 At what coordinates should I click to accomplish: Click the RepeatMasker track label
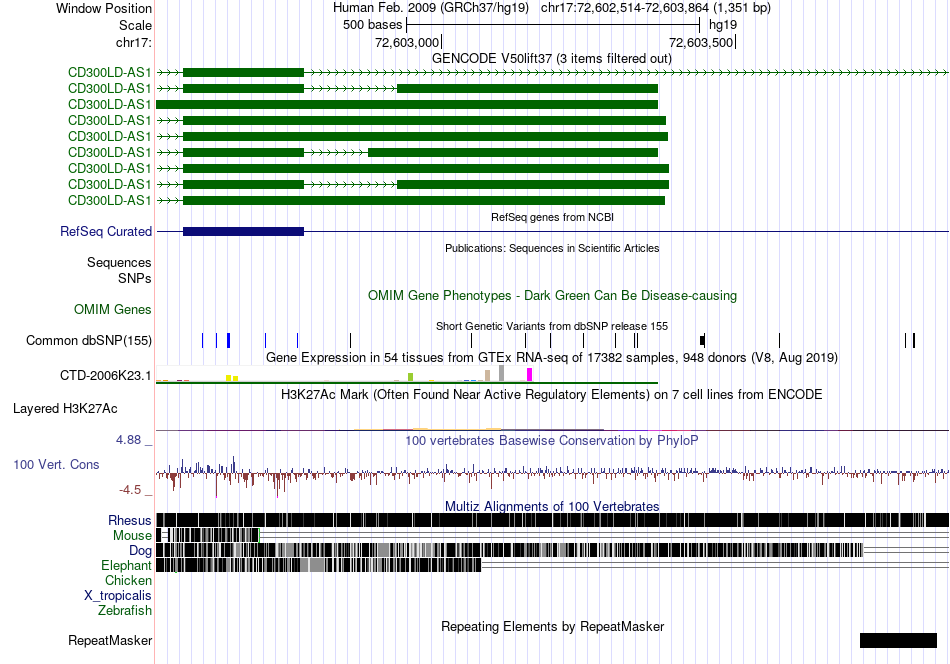tap(110, 641)
